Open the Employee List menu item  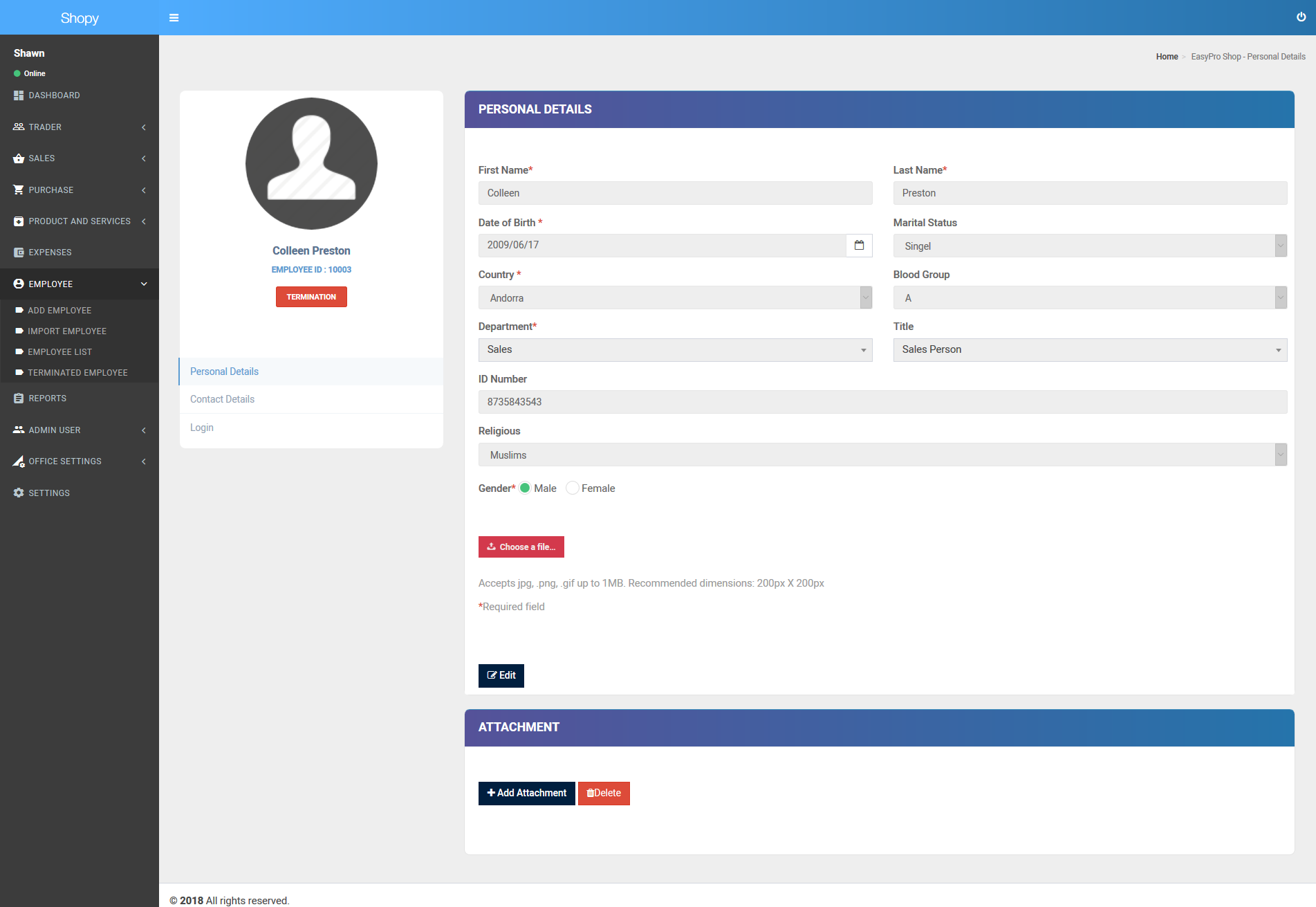[x=59, y=352]
